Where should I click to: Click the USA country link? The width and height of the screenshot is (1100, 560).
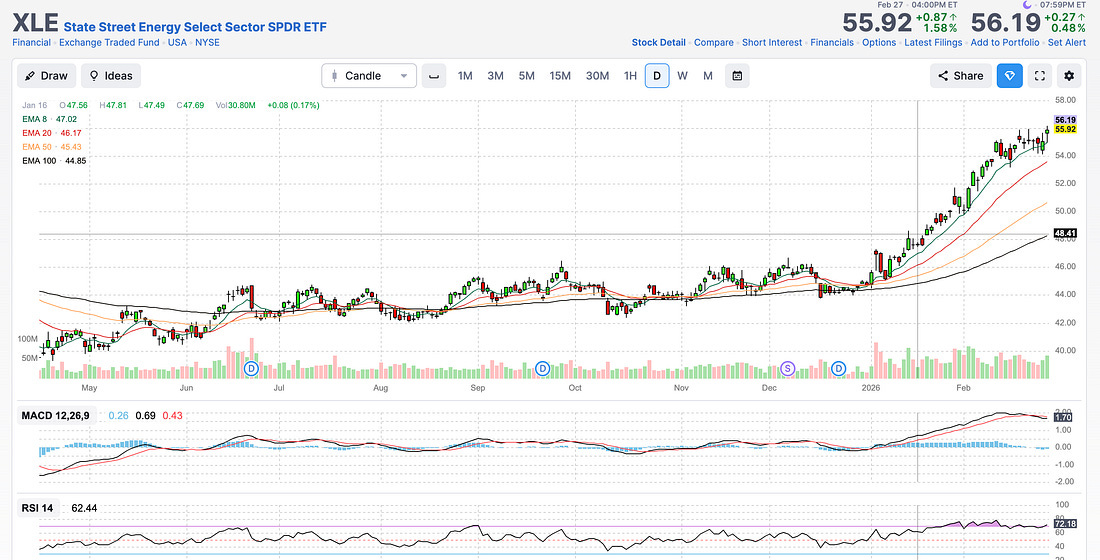click(x=177, y=42)
